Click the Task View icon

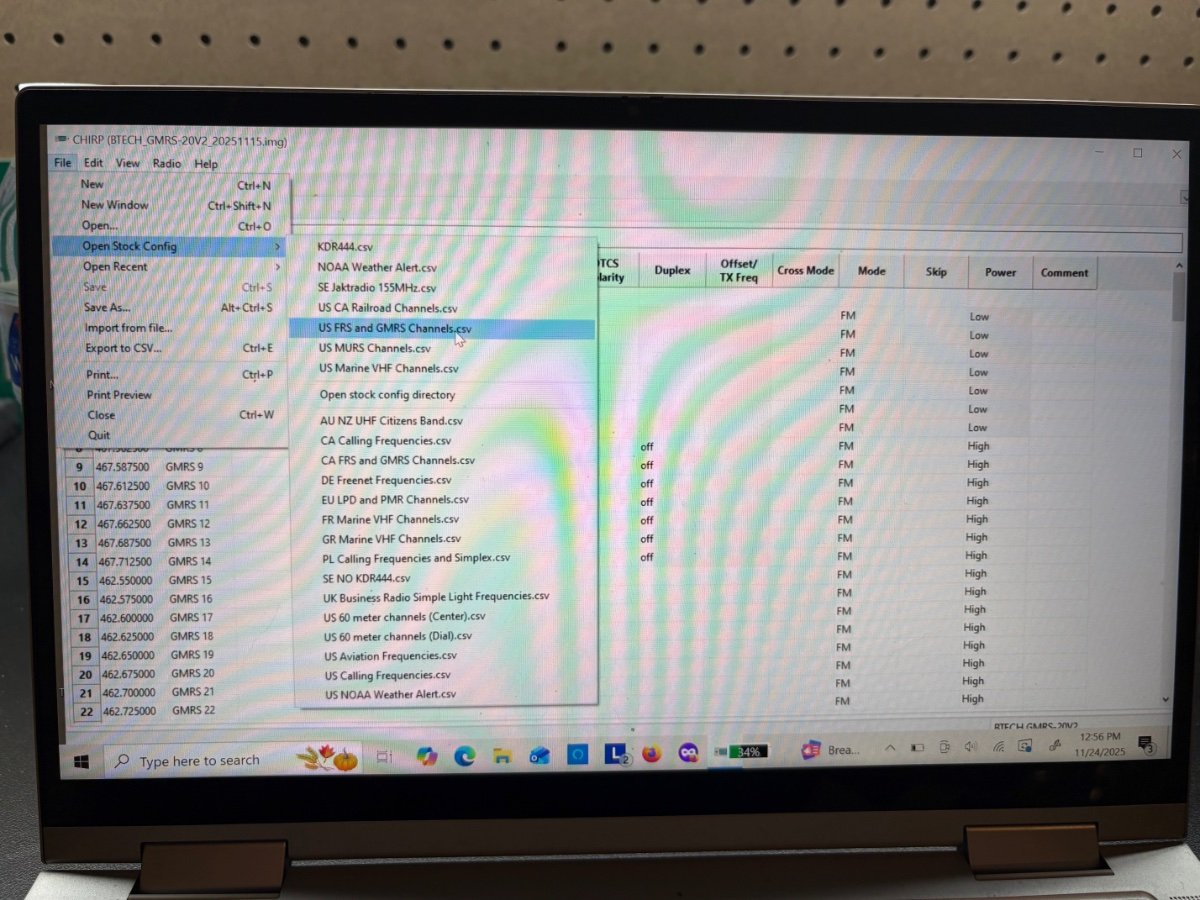coord(384,759)
